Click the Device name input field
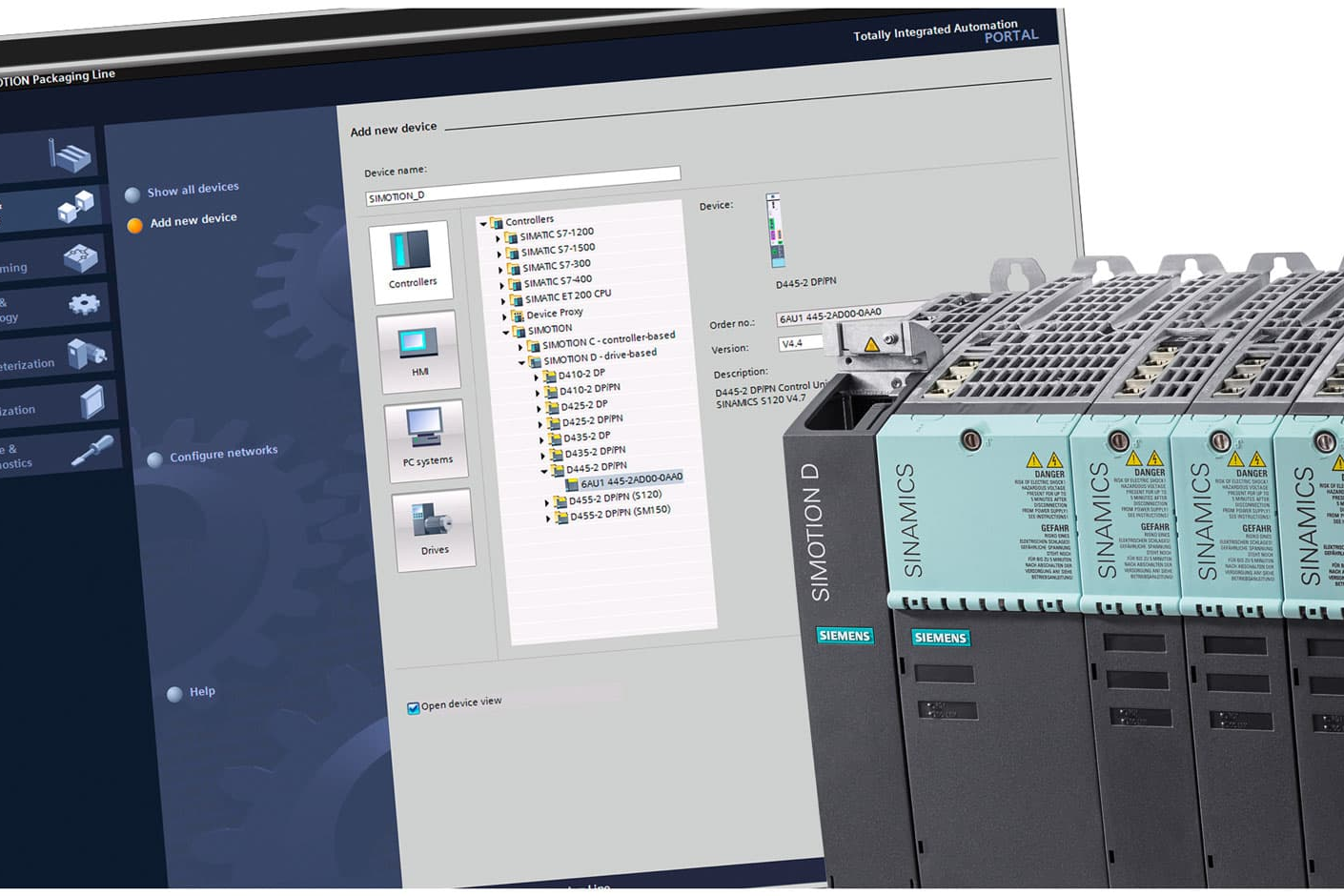Viewport: 1344px width, 896px height. tap(522, 187)
